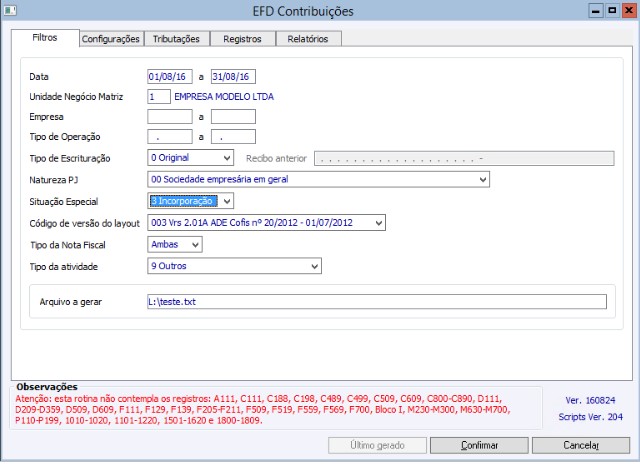Click the red Atenção warning text
The image size is (640, 464).
(262, 409)
